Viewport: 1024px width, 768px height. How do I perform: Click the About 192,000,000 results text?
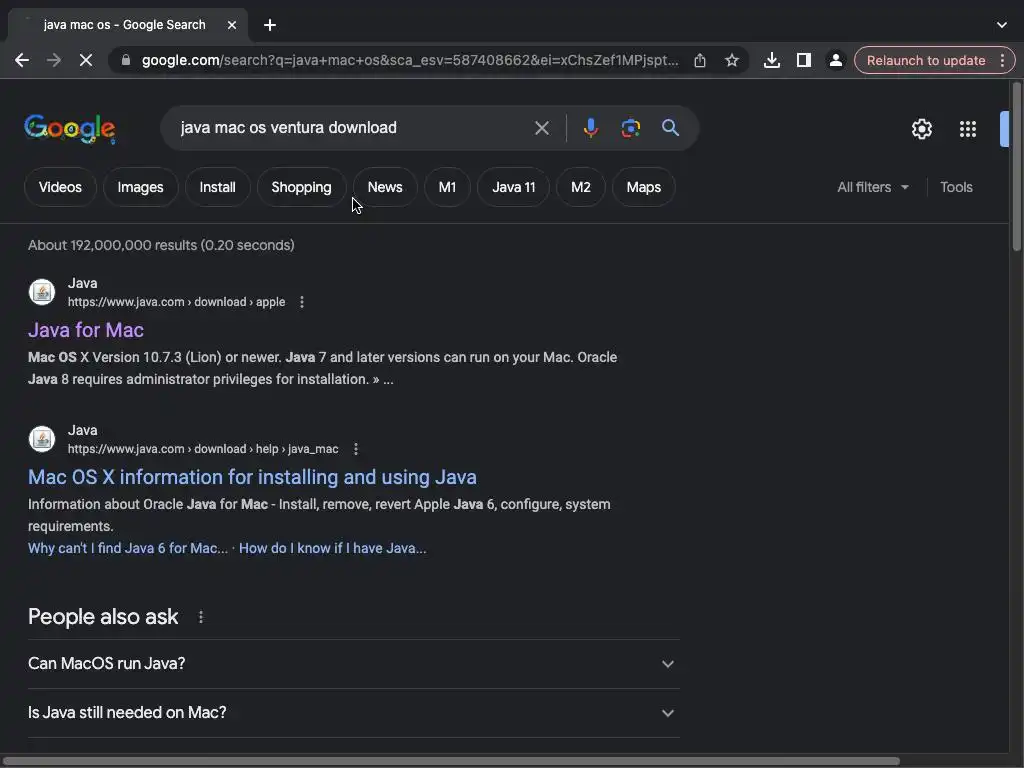point(161,246)
